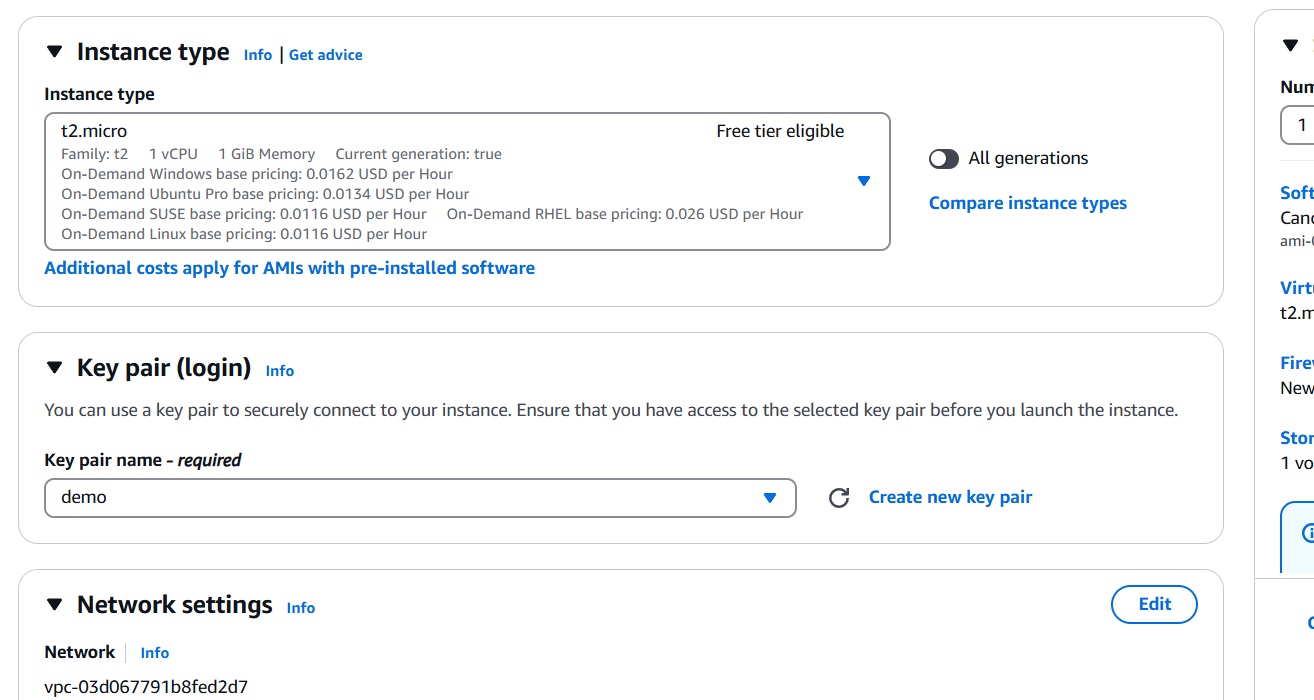This screenshot has height=700, width=1314.
Task: Click the number of instances field in Summary
Action: tap(1298, 125)
